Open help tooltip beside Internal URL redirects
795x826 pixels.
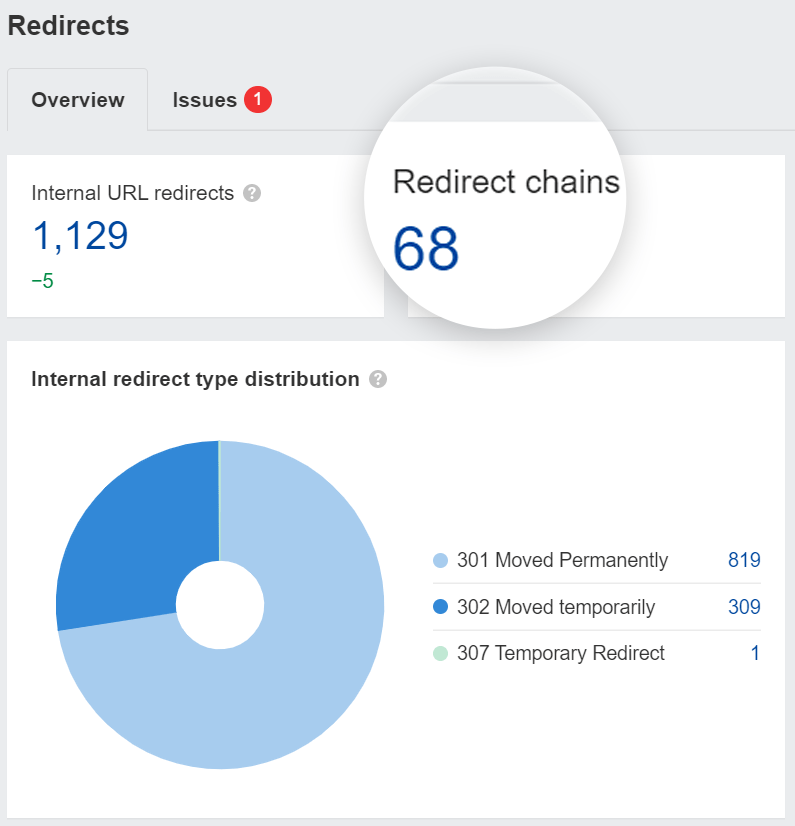click(251, 193)
